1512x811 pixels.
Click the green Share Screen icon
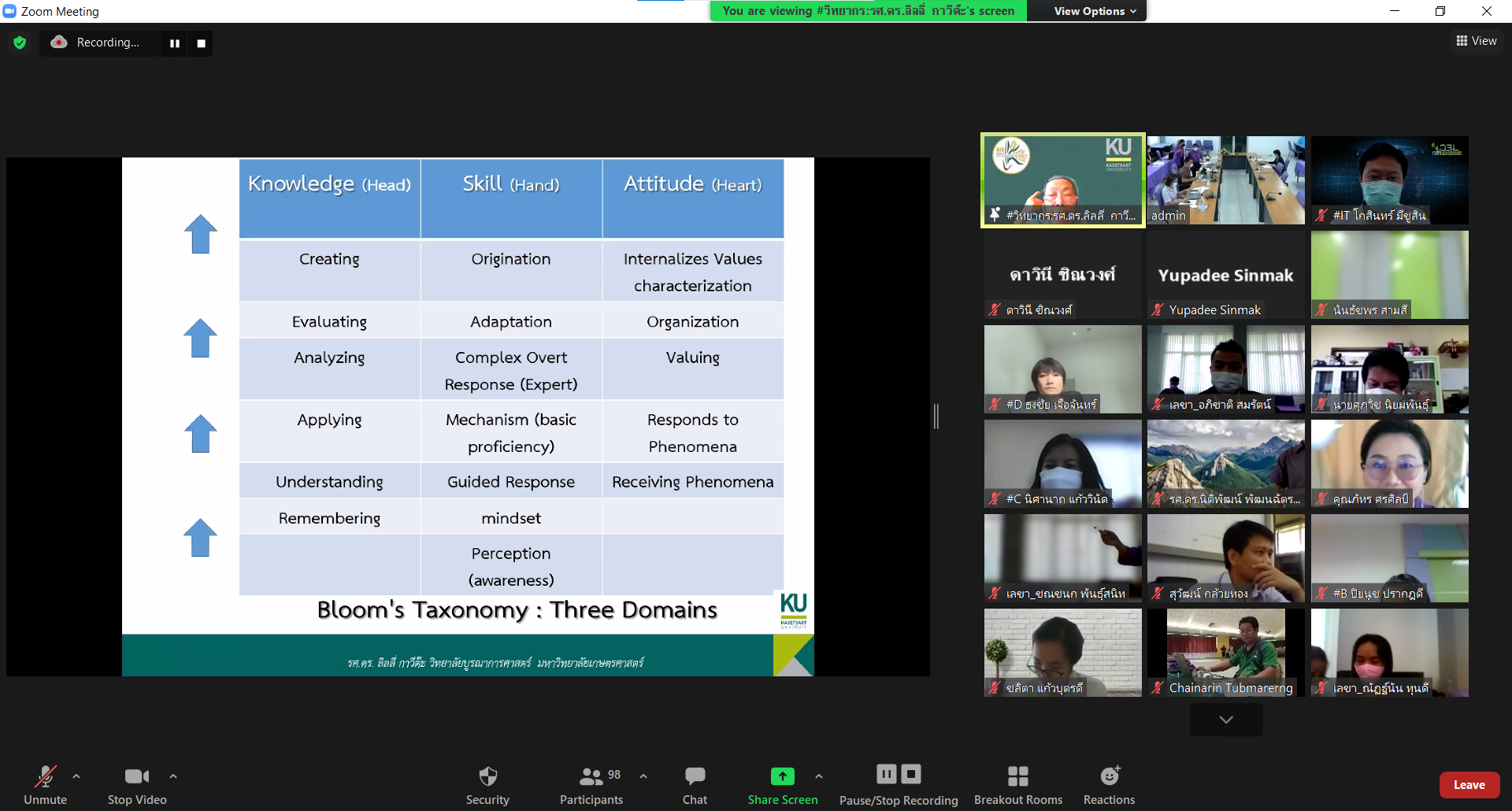pos(782,776)
